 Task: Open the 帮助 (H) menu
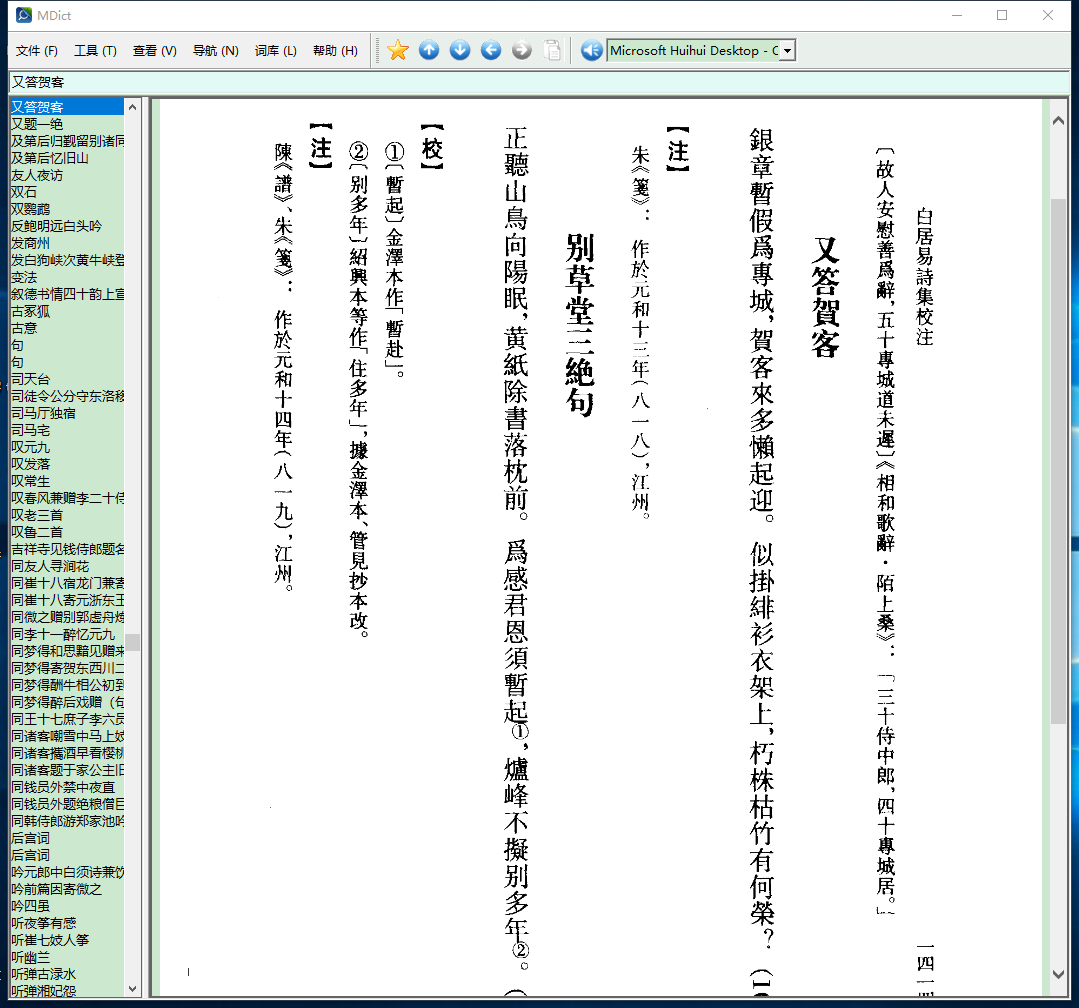[x=335, y=50]
